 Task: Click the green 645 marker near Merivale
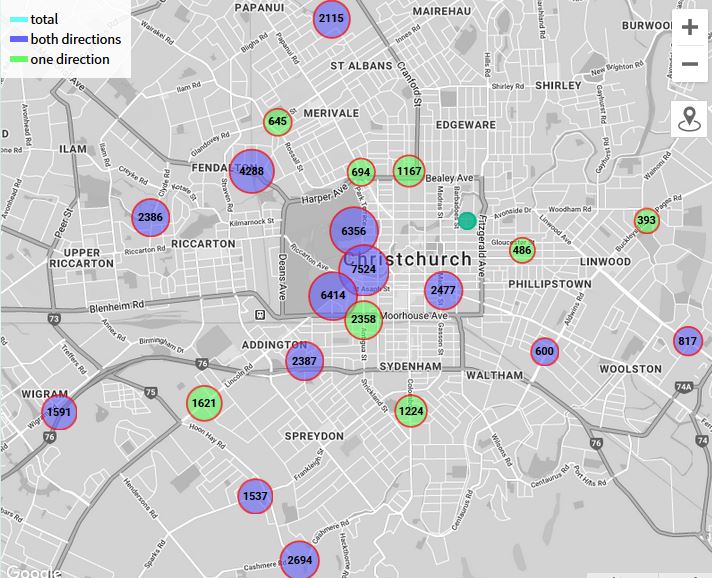277,122
